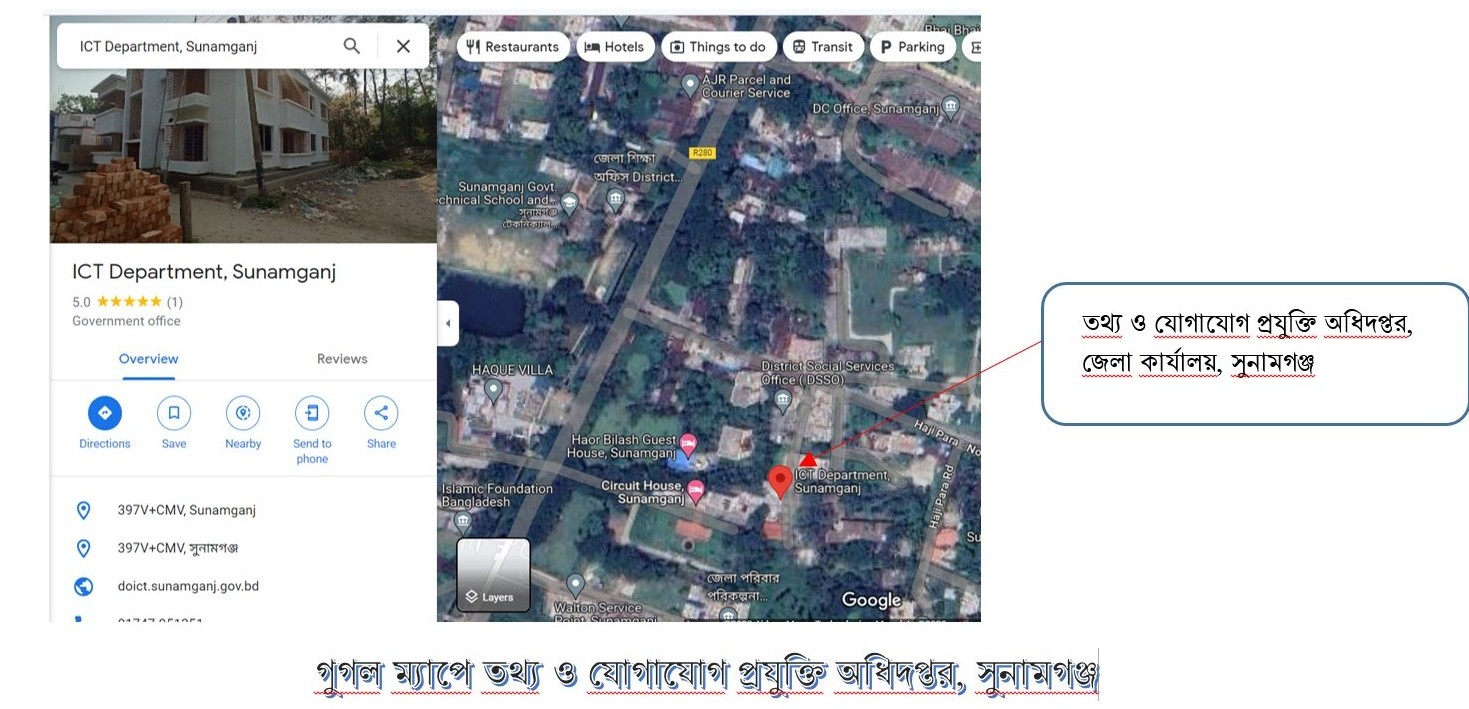The height and width of the screenshot is (709, 1469).
Task: Click the DC Office, Sunamganj marker
Action: [x=951, y=106]
